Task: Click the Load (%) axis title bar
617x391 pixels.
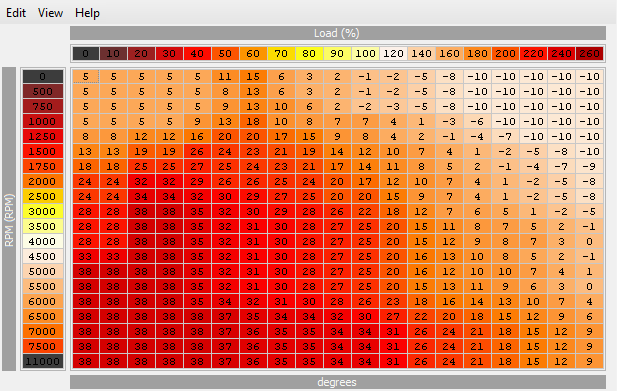Action: point(338,33)
